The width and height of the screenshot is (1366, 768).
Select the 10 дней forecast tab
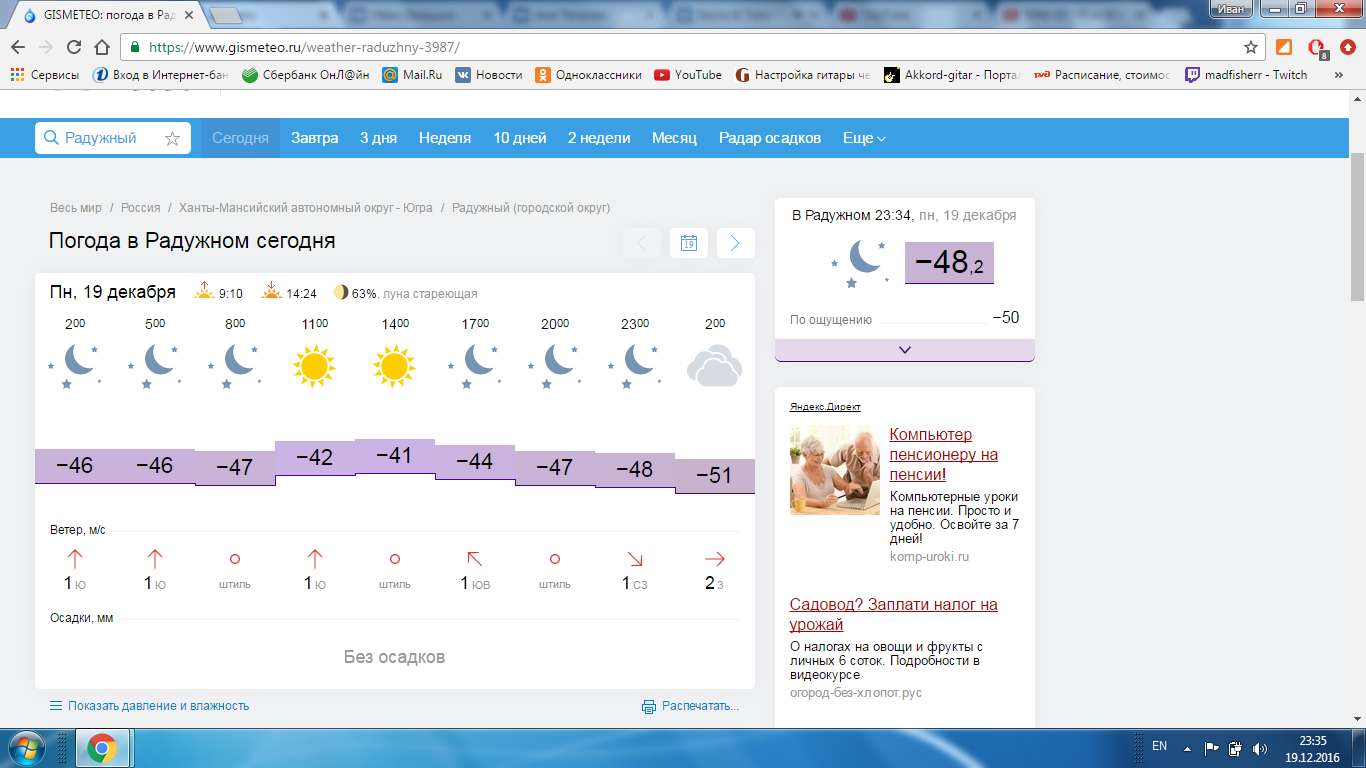point(519,138)
